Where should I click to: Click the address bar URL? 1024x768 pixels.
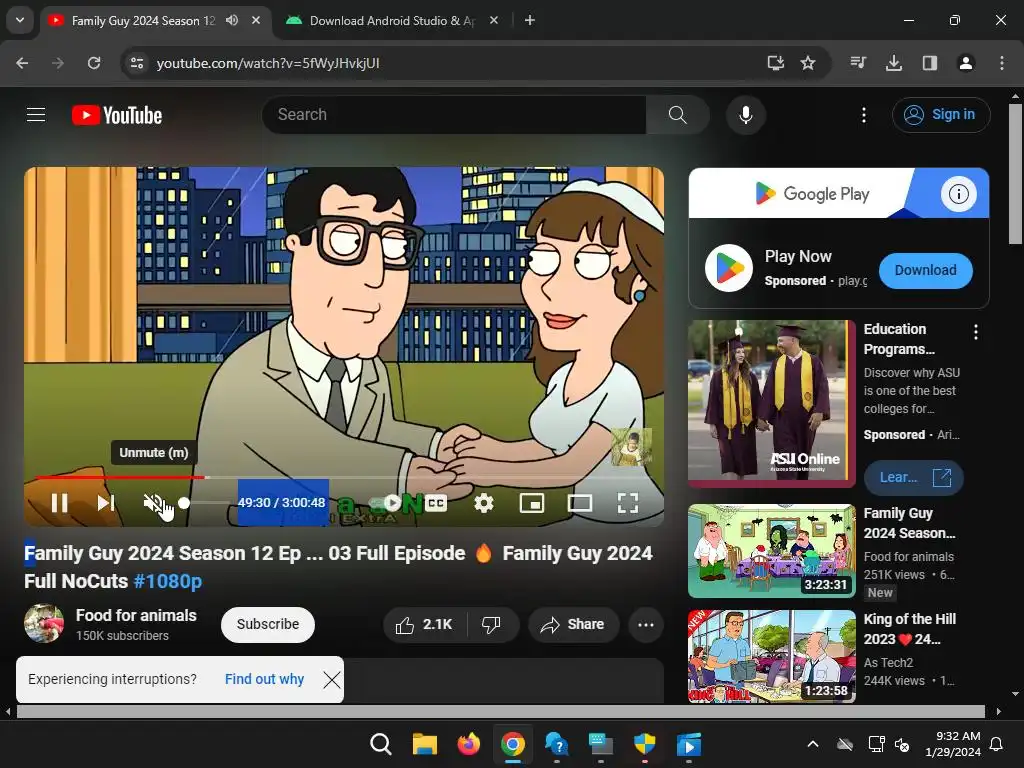click(x=268, y=63)
